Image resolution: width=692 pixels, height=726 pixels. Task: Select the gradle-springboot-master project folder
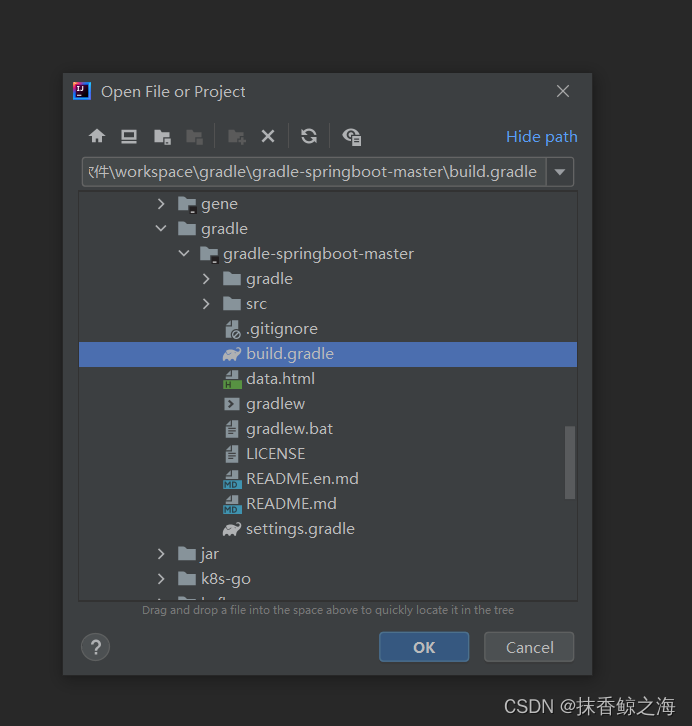pos(328,254)
